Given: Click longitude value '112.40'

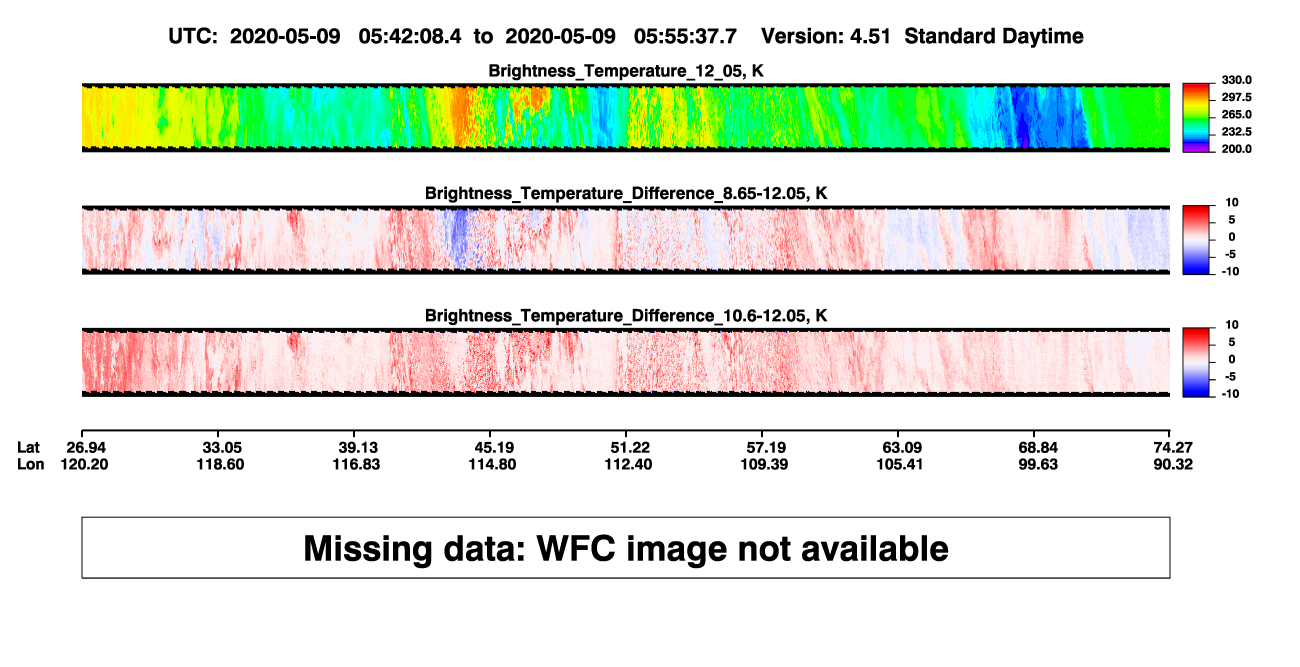Looking at the screenshot, I should point(629,464).
